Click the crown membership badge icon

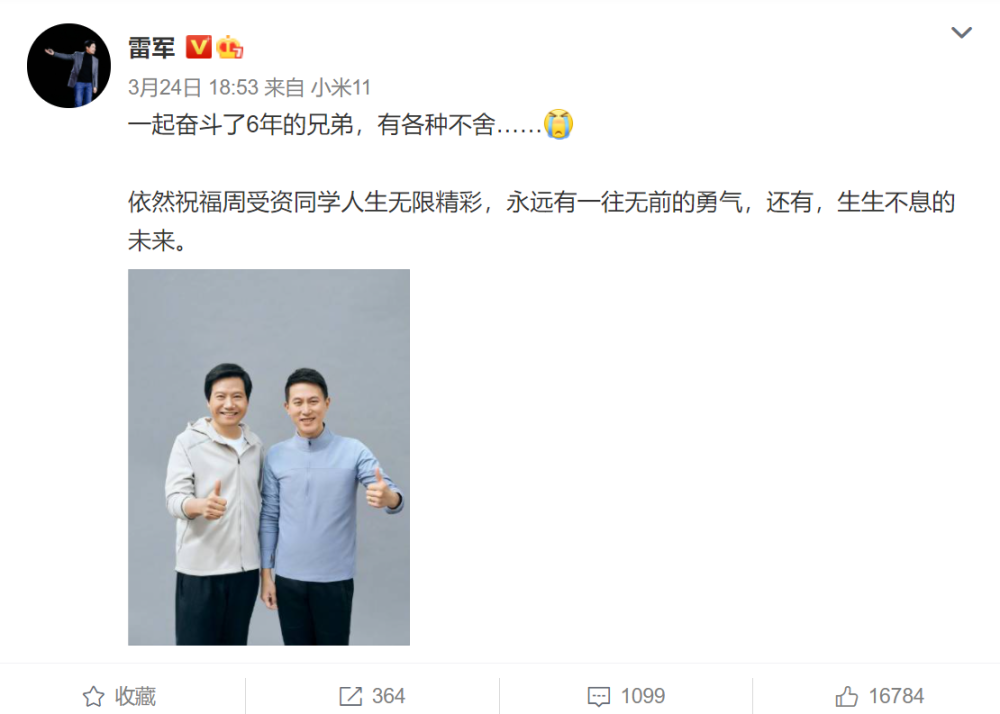[x=230, y=47]
